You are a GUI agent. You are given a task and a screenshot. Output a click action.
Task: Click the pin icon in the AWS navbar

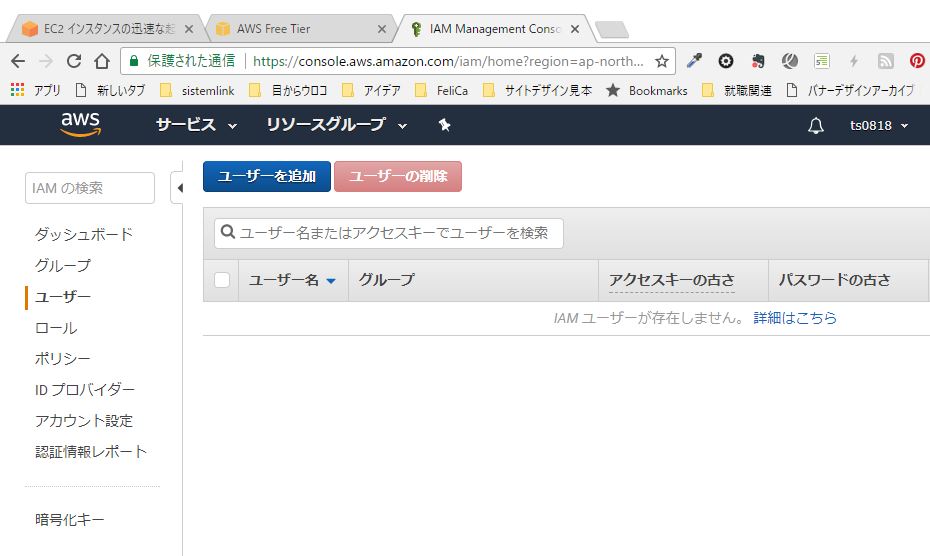[444, 125]
